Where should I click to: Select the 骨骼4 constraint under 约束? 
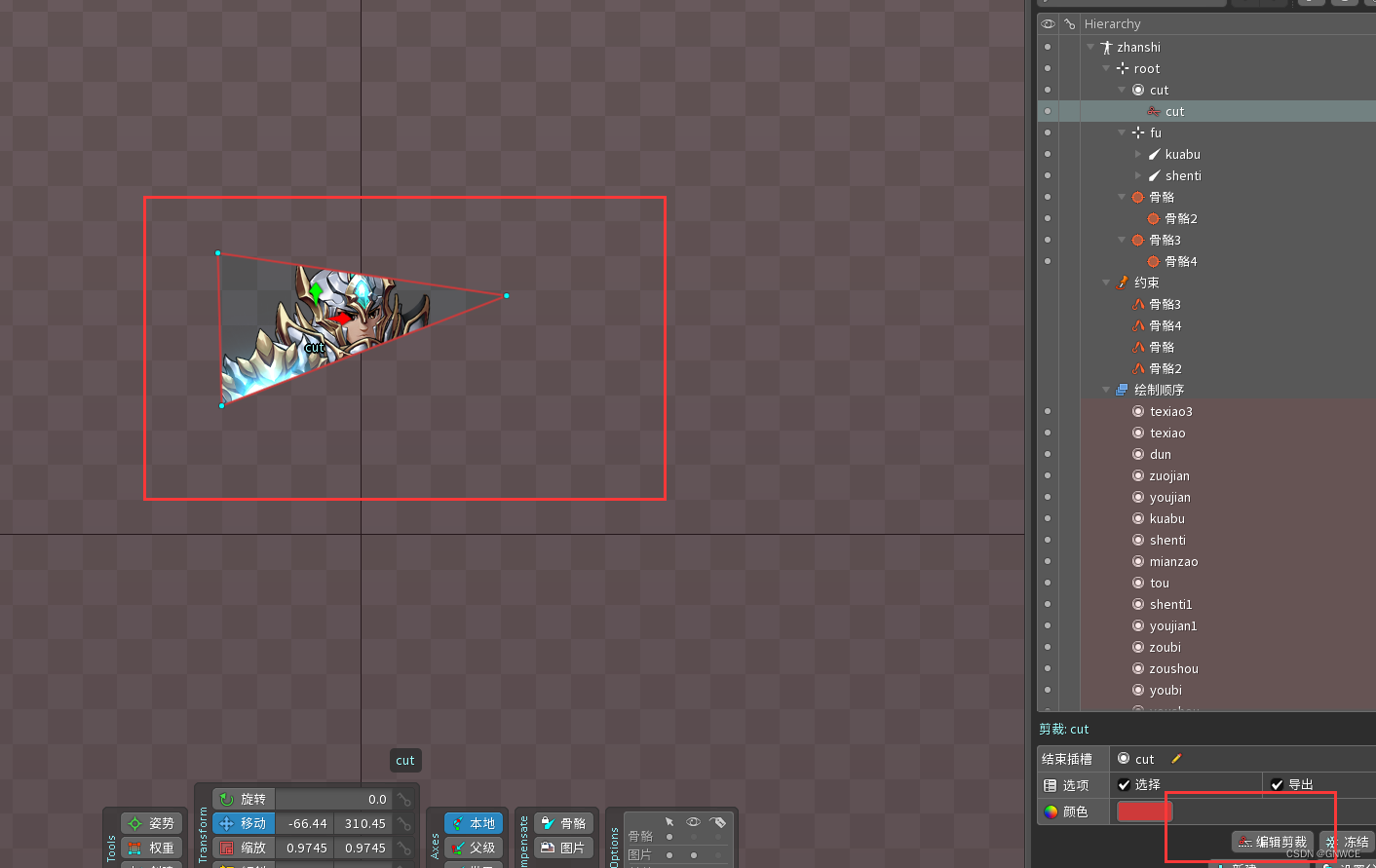[1165, 325]
